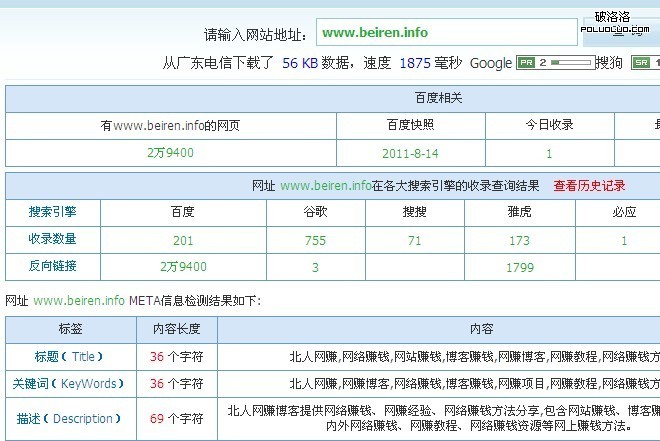This screenshot has width=660, height=441.
Task: Click the Description content text about 北人网赚博客
Action: 444,418
